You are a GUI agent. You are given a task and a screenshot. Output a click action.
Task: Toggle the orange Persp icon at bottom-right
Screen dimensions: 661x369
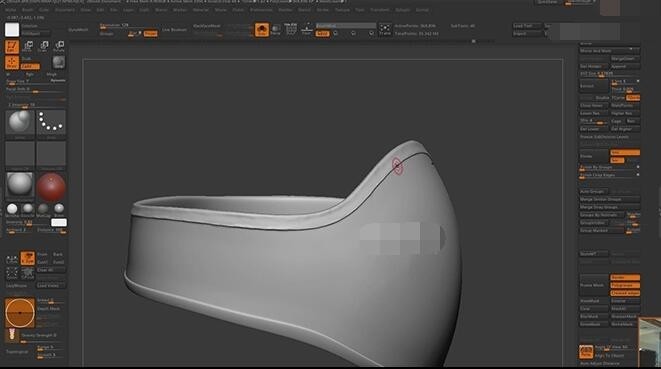[x=586, y=352]
